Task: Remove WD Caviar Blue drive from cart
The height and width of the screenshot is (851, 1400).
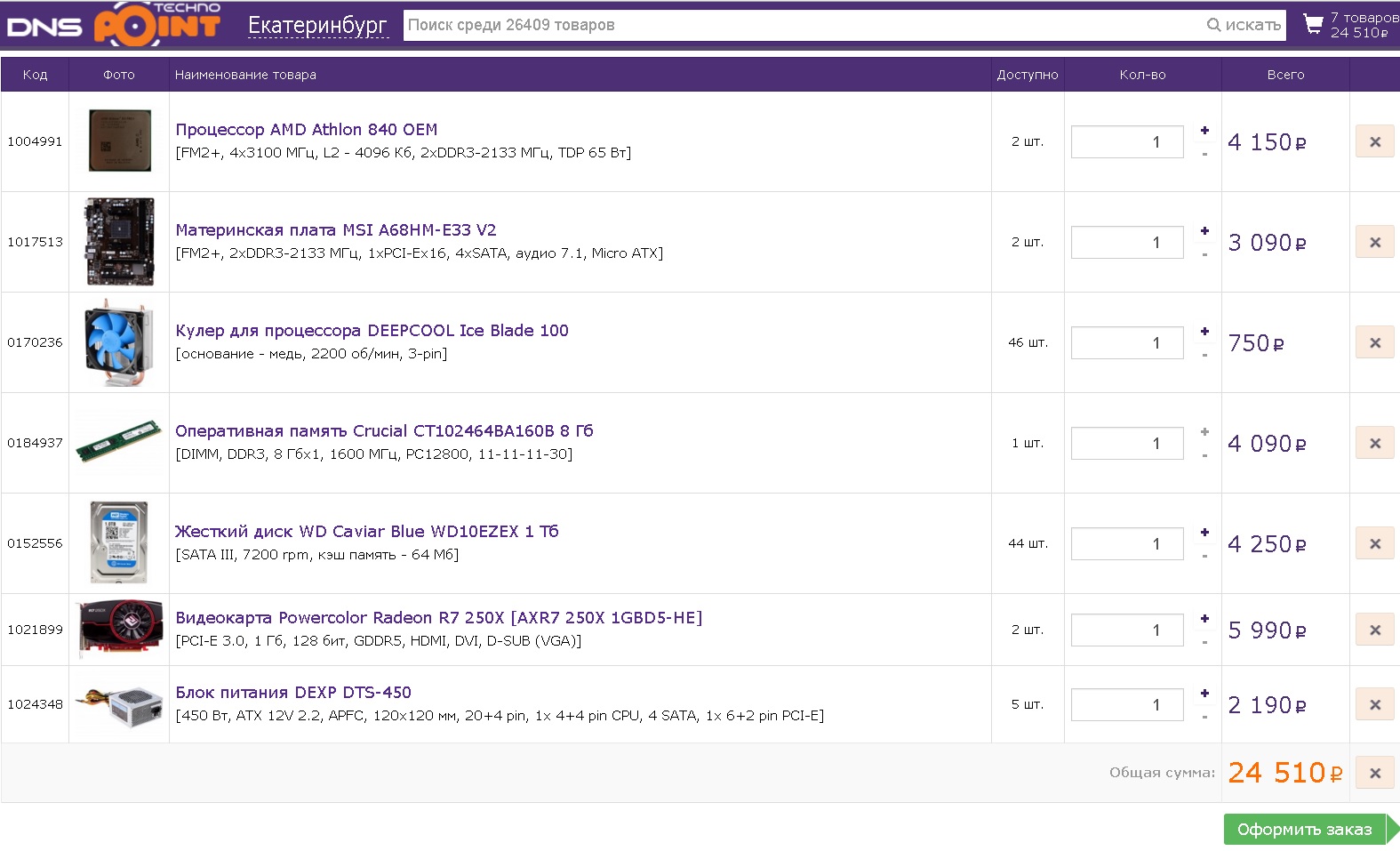Action: [1375, 543]
